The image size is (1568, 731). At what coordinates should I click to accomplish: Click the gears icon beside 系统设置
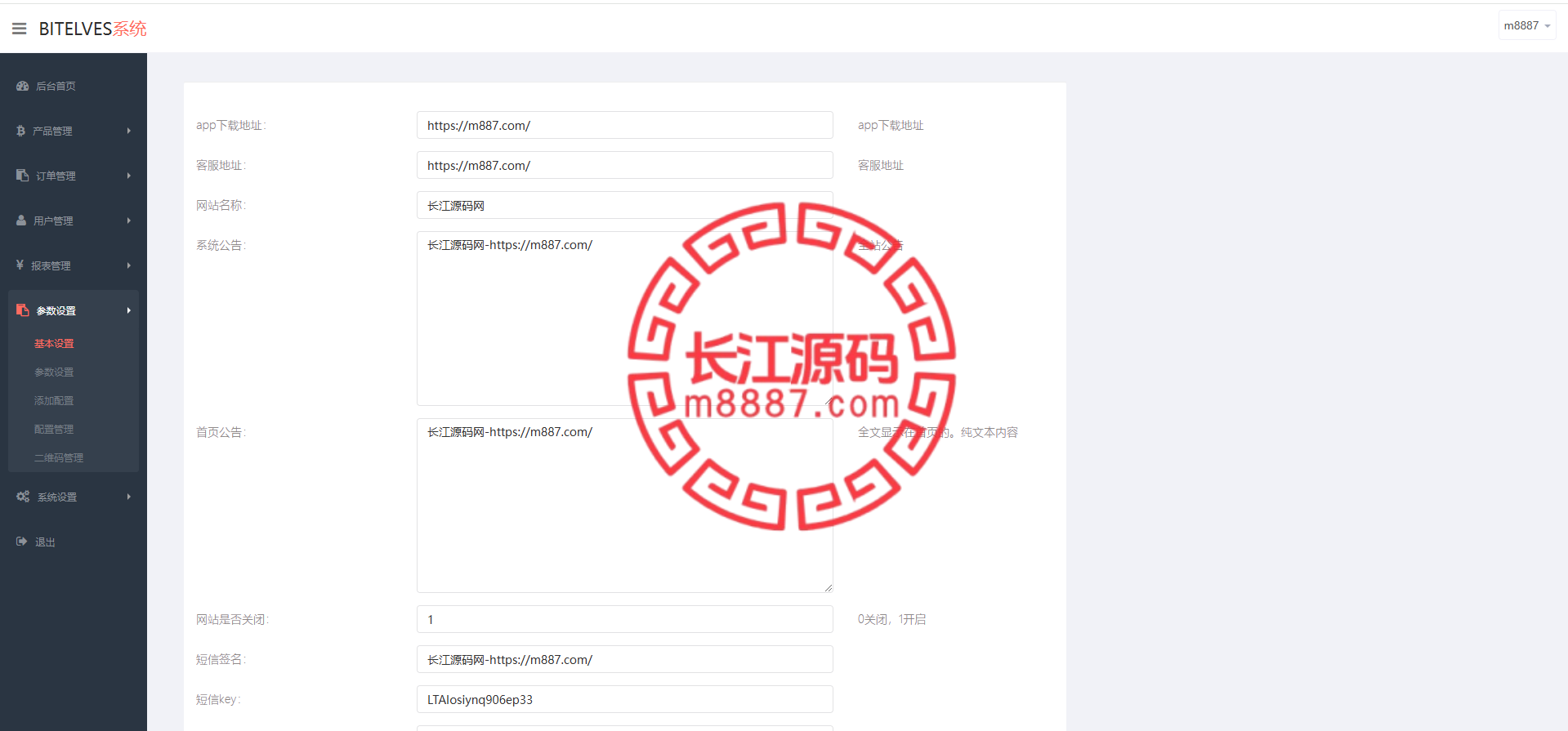pyautogui.click(x=23, y=497)
